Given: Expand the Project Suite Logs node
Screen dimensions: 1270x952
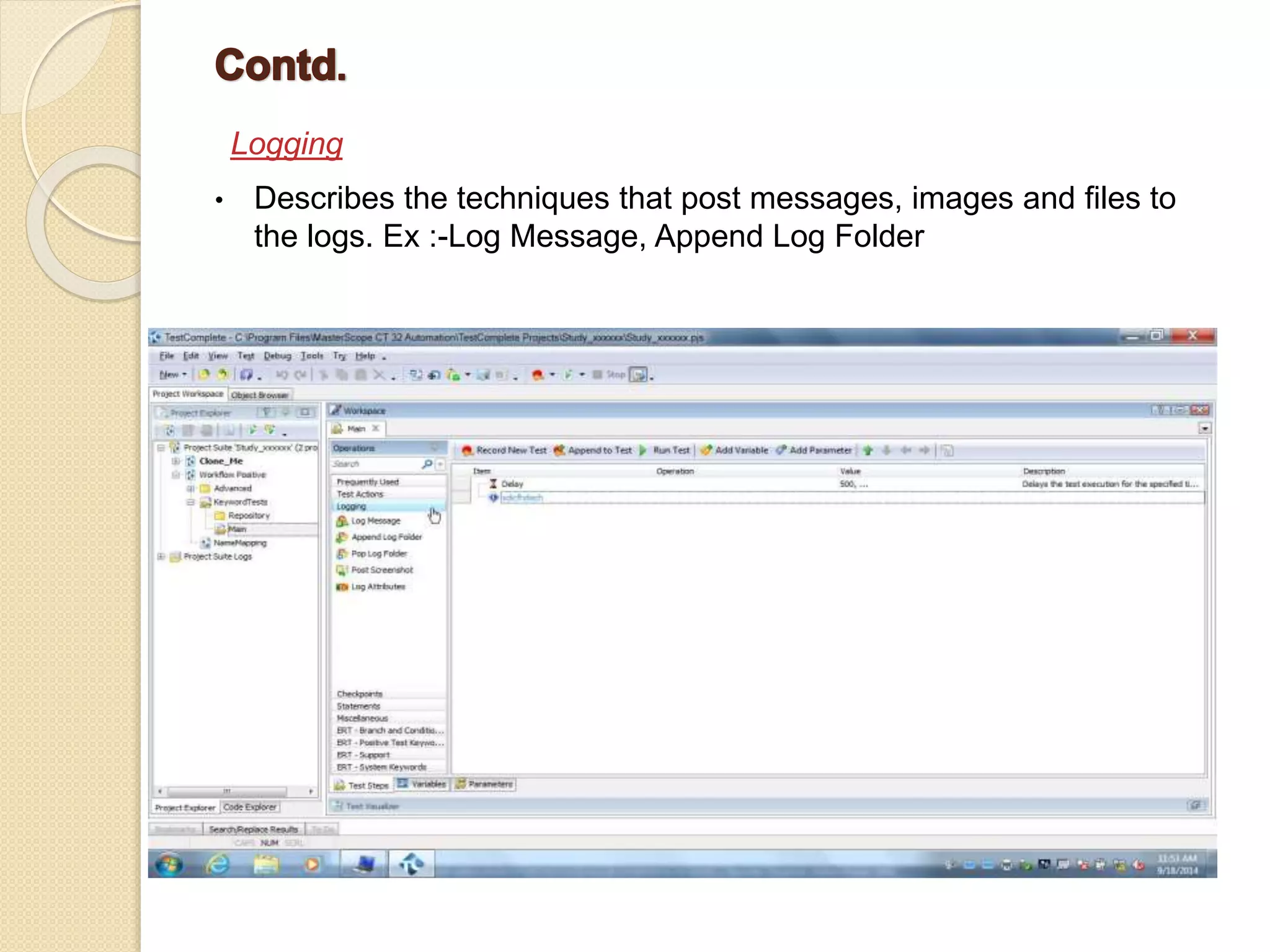Looking at the screenshot, I should tap(161, 557).
